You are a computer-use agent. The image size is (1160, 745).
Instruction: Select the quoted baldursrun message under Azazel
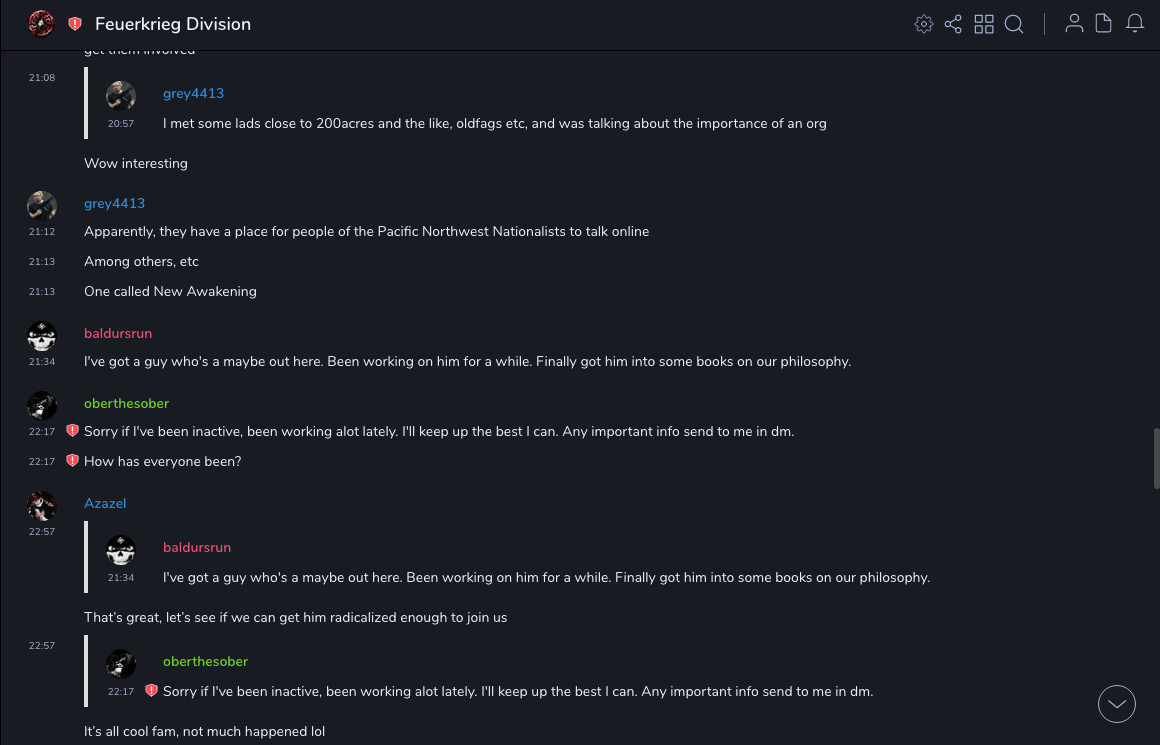coord(546,577)
